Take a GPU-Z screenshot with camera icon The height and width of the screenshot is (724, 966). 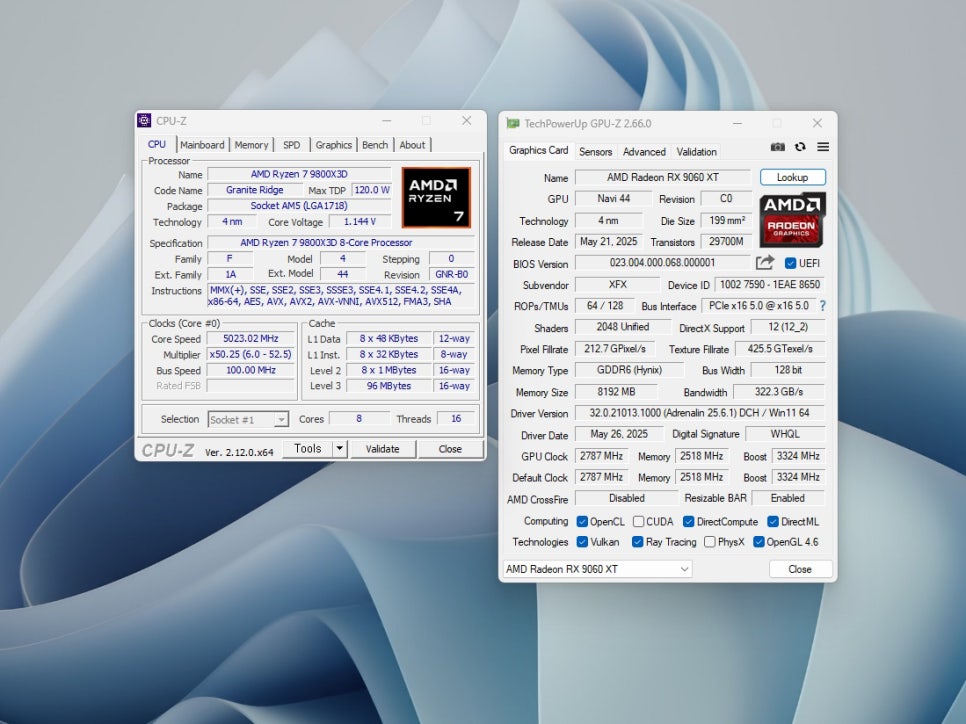point(777,147)
